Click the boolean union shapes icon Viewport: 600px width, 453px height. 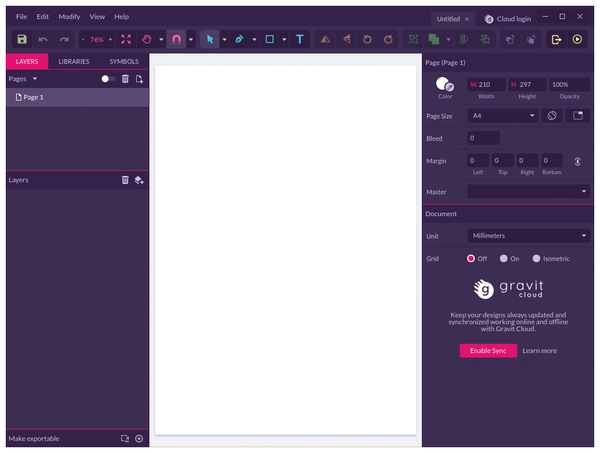click(x=434, y=39)
